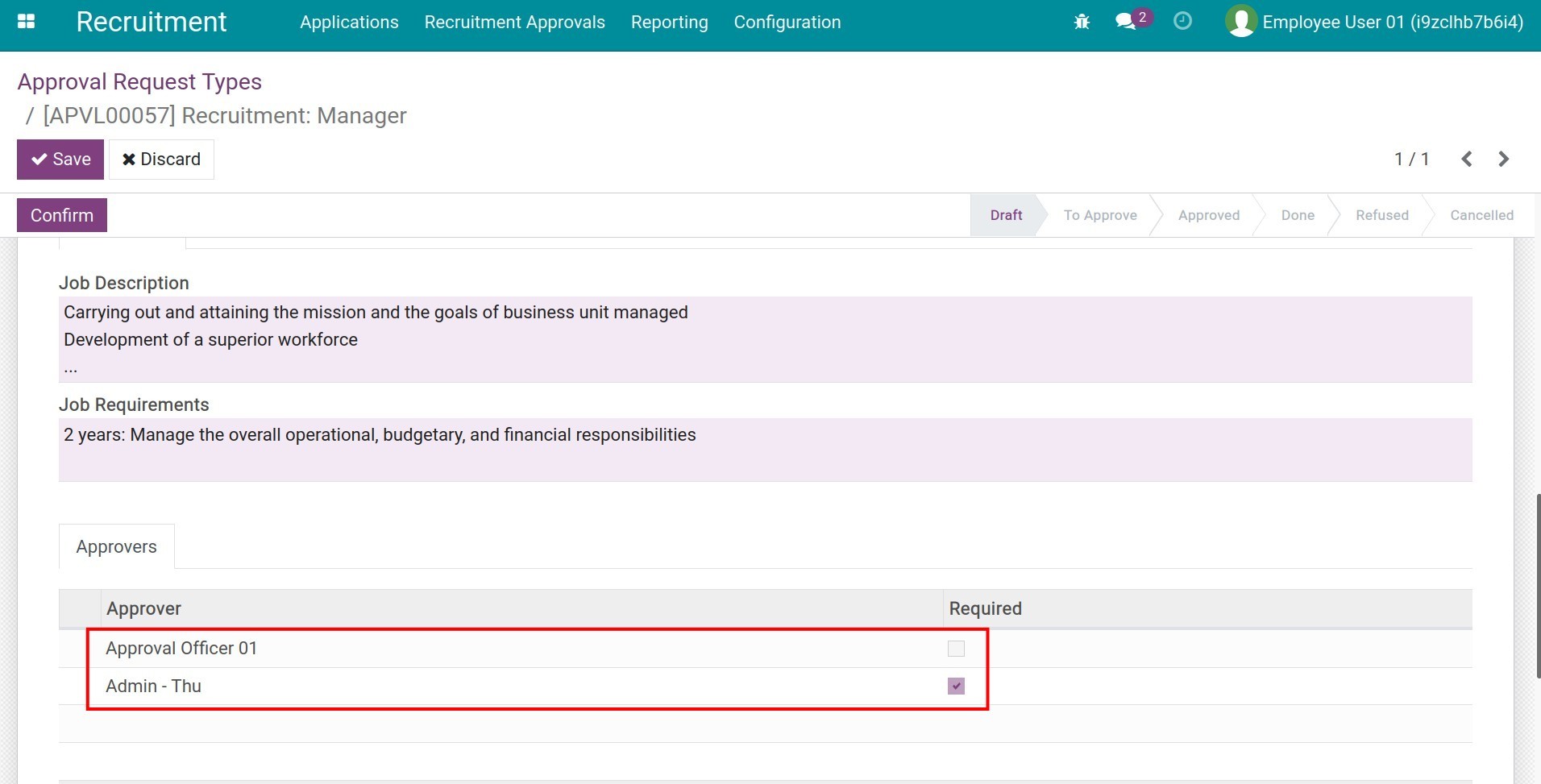Screen dimensions: 1541x784
Task: Open Discuss conversations with 2 unread messages
Action: pyautogui.click(x=1125, y=22)
